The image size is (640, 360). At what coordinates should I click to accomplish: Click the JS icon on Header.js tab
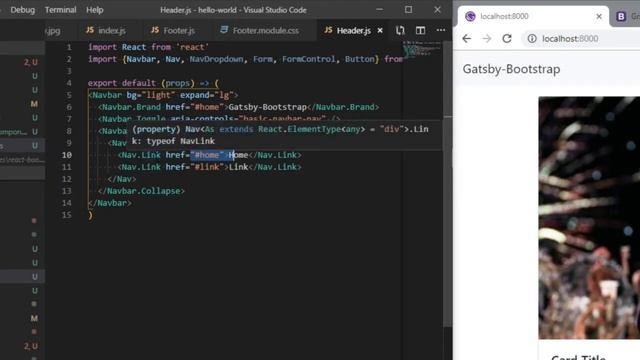[x=328, y=30]
